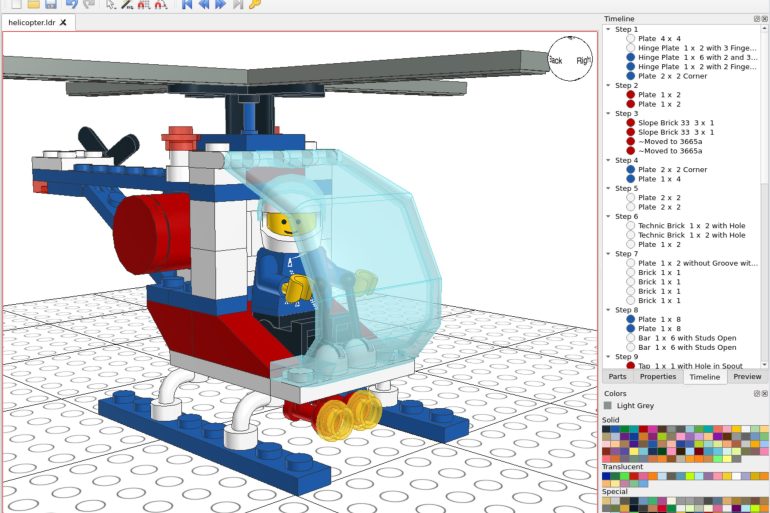Viewport: 770px width, 513px height.
Task: Switch to the Parts tab
Action: [x=617, y=377]
